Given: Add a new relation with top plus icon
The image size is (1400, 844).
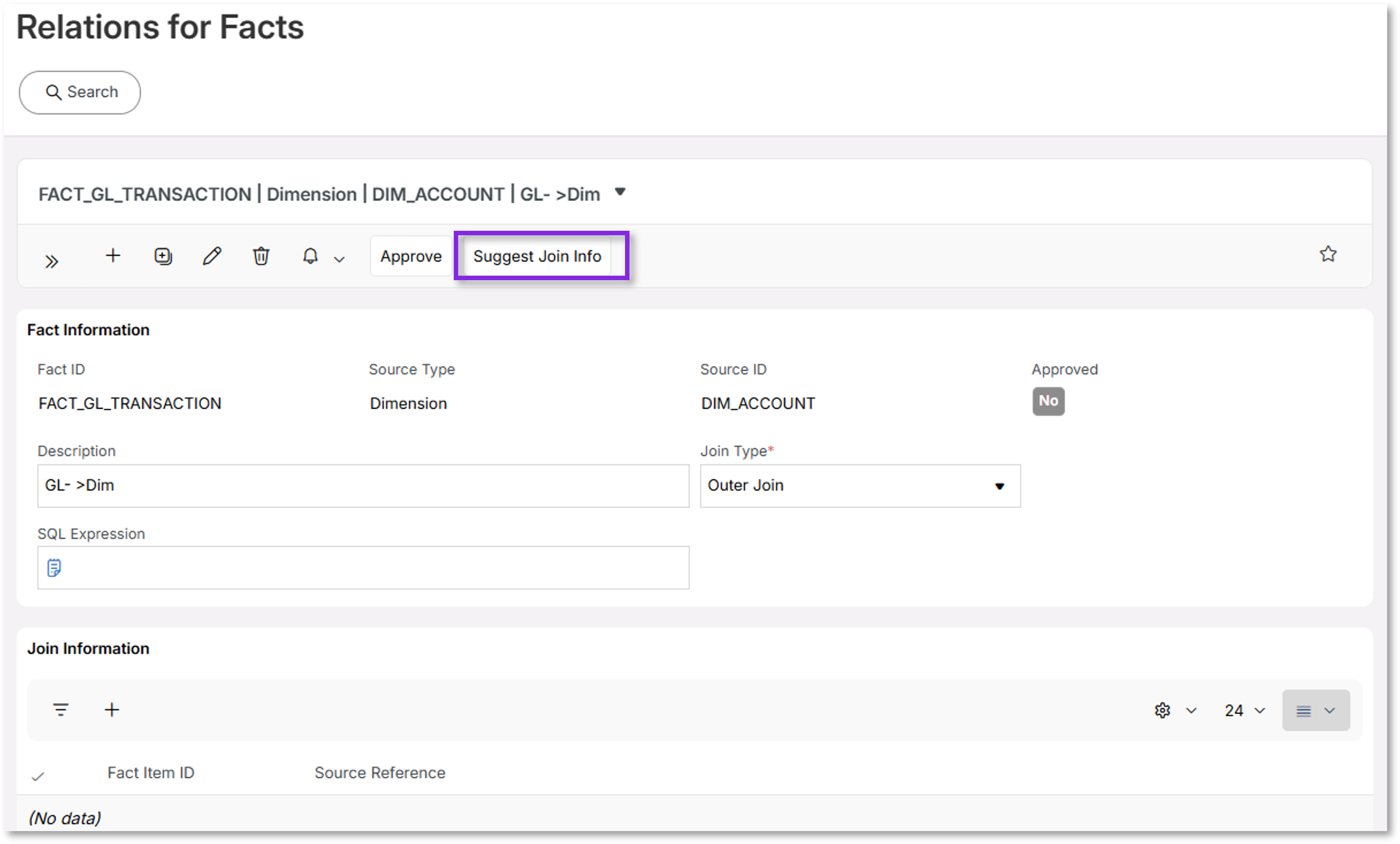Looking at the screenshot, I should 113,256.
